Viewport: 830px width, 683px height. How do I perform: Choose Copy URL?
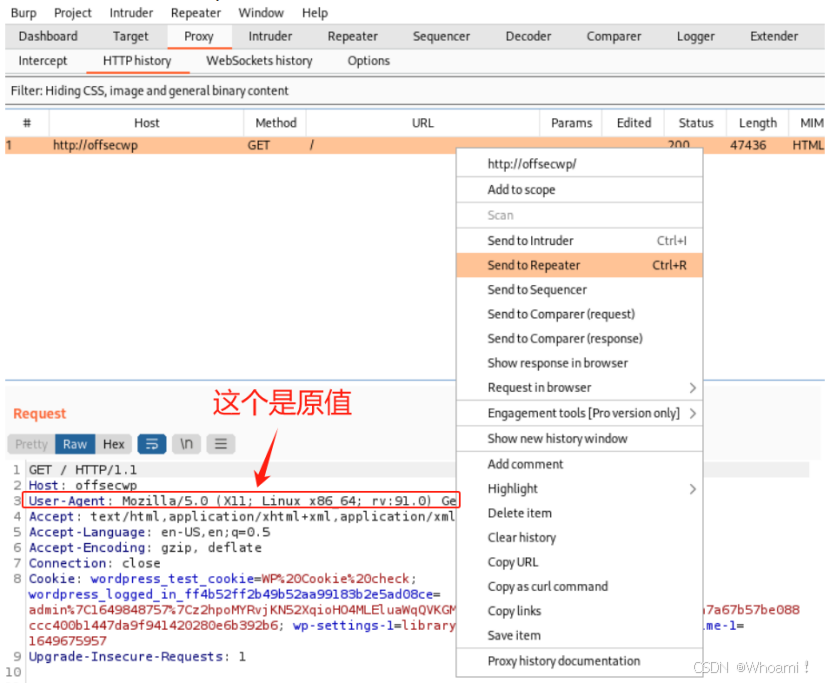580,562
